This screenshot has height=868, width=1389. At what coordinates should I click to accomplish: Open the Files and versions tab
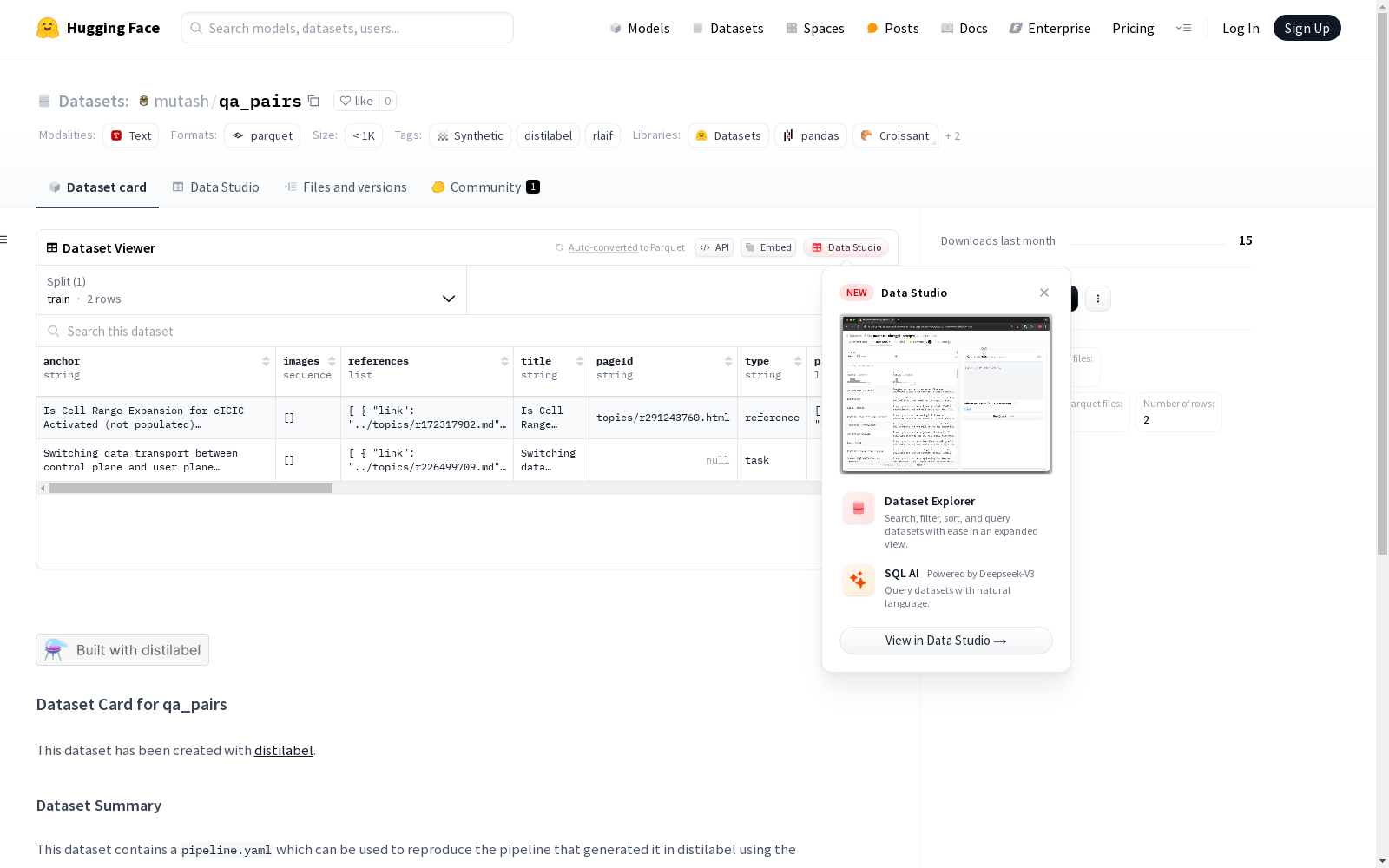(346, 187)
